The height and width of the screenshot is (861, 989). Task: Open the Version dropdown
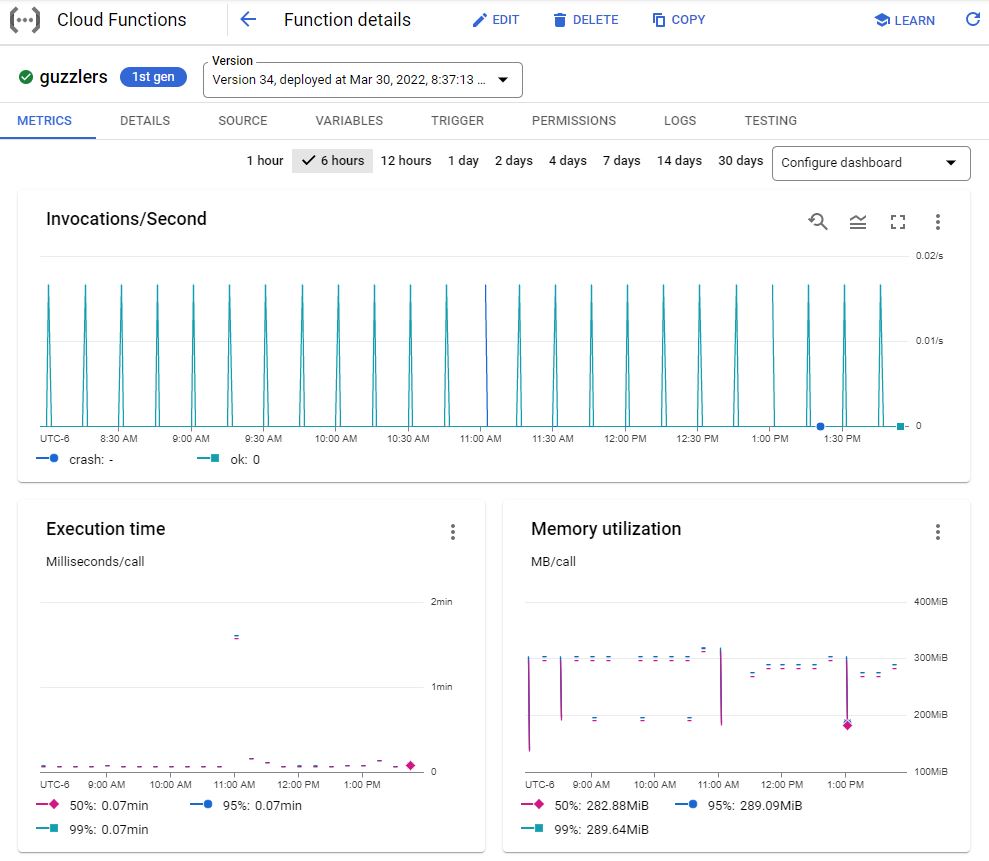coord(363,80)
